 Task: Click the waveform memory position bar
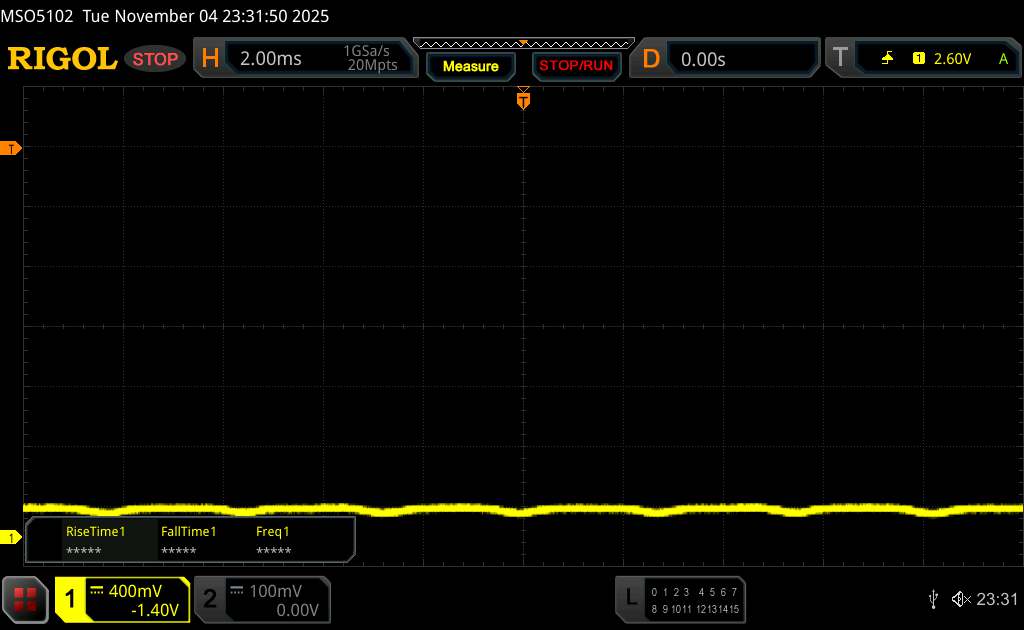[523, 43]
